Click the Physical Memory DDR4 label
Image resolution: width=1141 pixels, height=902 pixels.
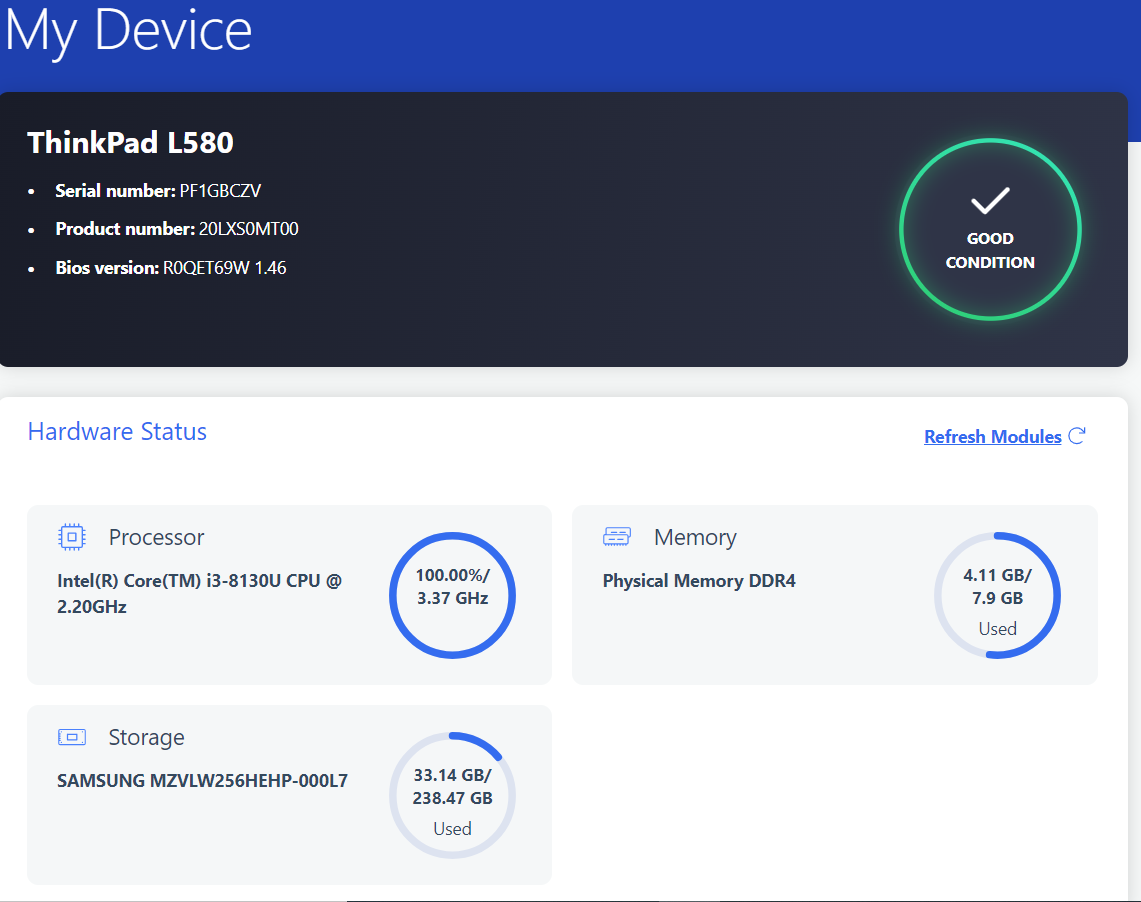point(699,581)
